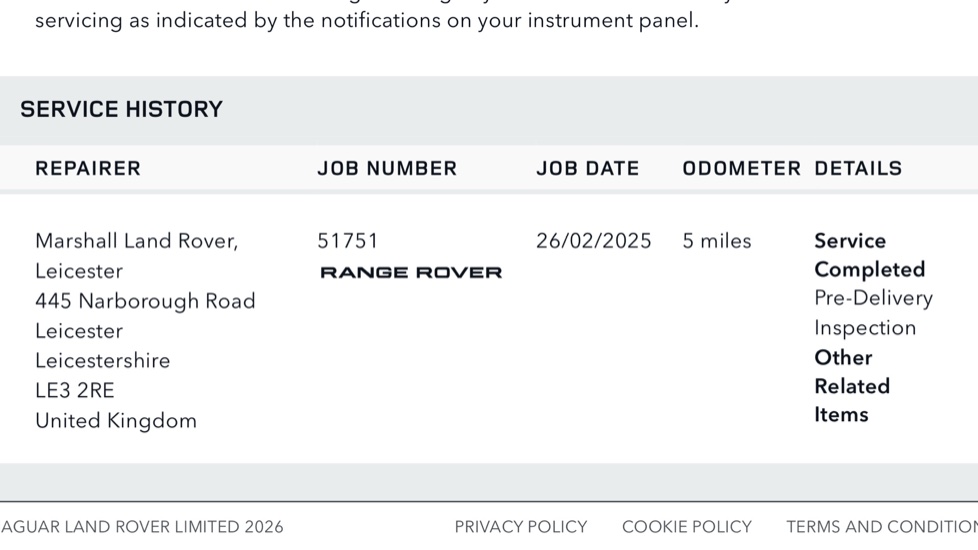Click the Range Rover logo
The width and height of the screenshot is (978, 550).
[410, 273]
